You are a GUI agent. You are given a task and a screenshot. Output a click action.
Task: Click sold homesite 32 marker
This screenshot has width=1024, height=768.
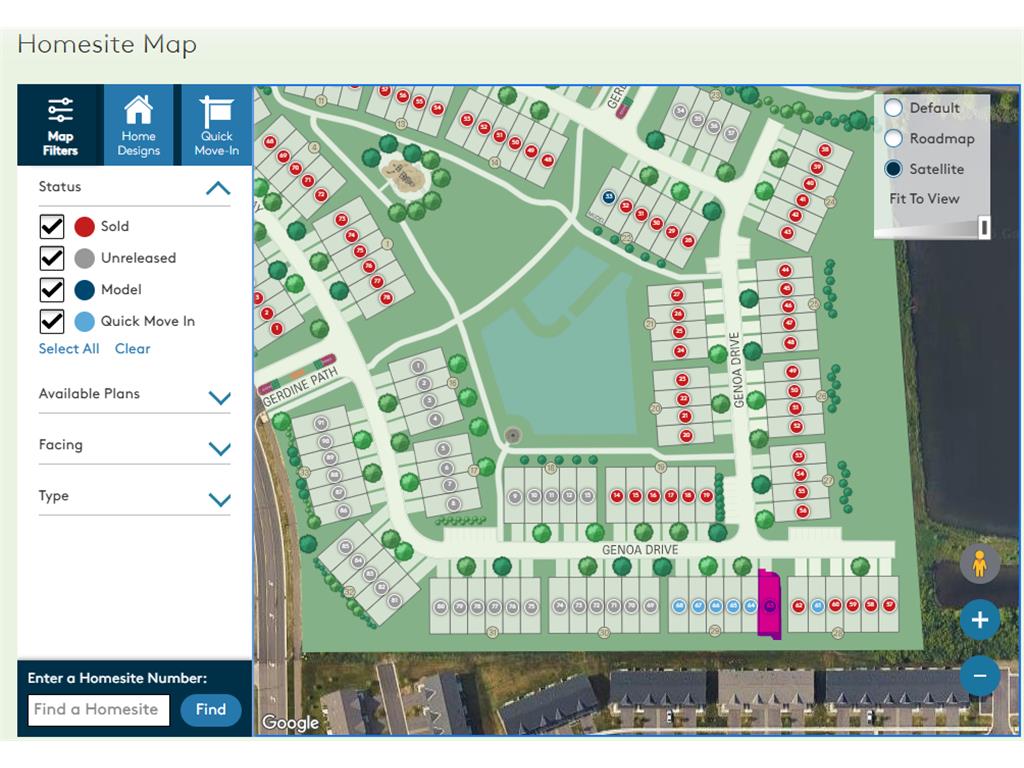tap(626, 206)
